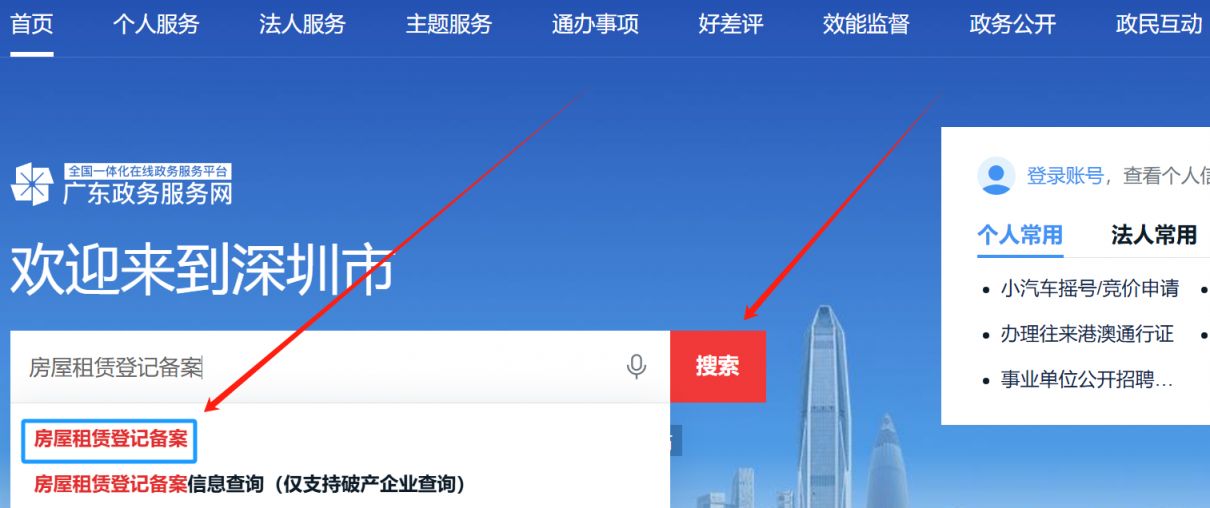Click the user avatar icon

coord(995,176)
